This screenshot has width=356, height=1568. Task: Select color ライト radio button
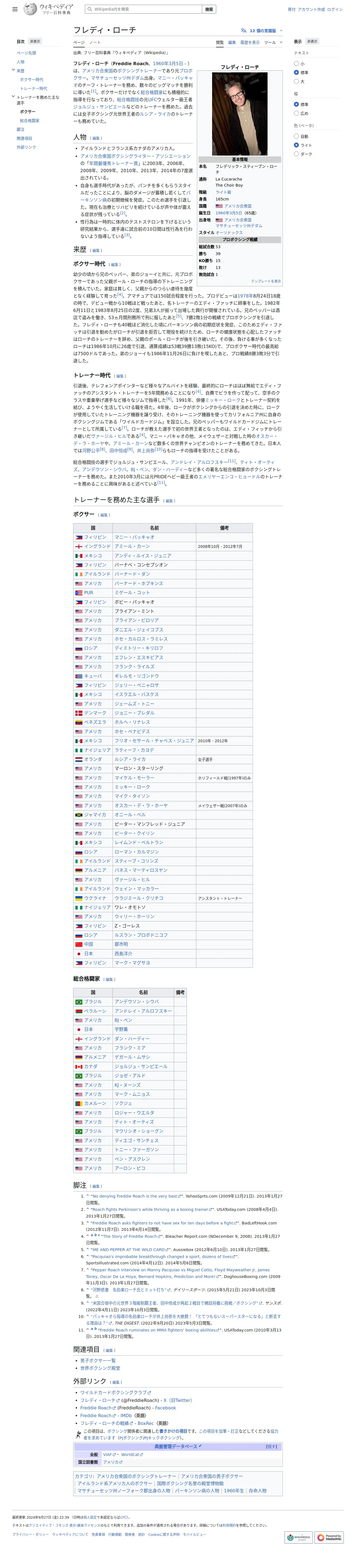click(296, 145)
